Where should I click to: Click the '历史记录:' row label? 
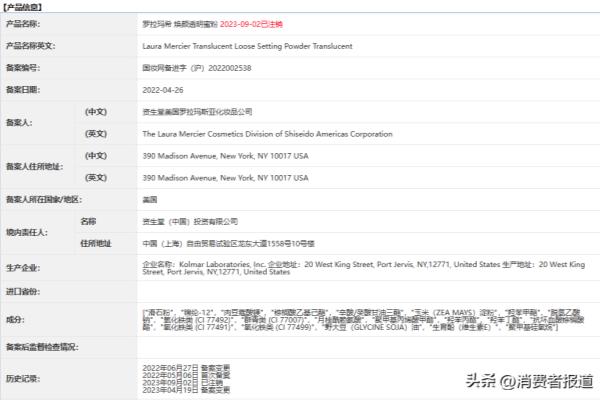pos(23,379)
